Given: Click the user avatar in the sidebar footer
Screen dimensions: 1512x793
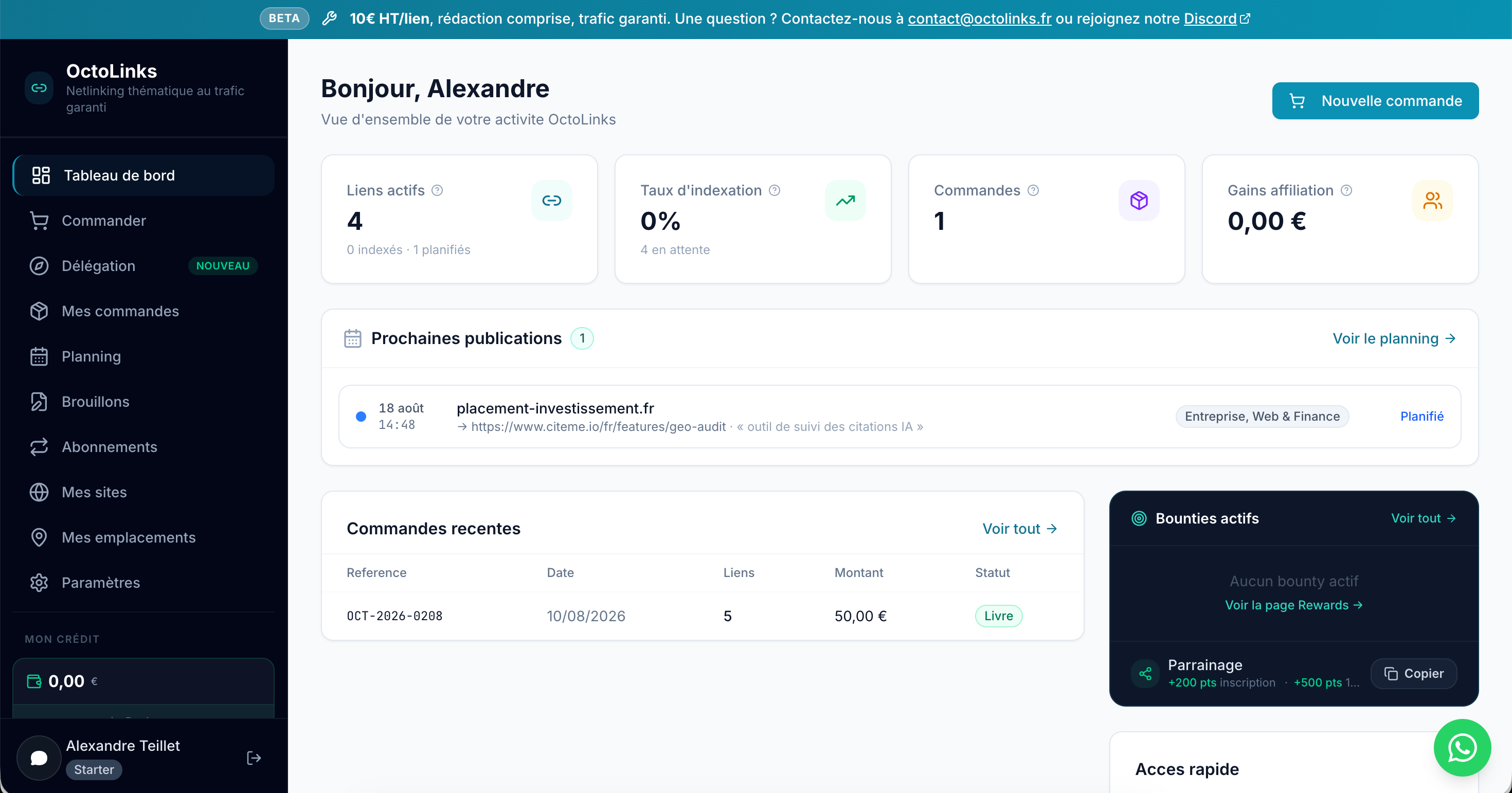Looking at the screenshot, I should (x=39, y=758).
